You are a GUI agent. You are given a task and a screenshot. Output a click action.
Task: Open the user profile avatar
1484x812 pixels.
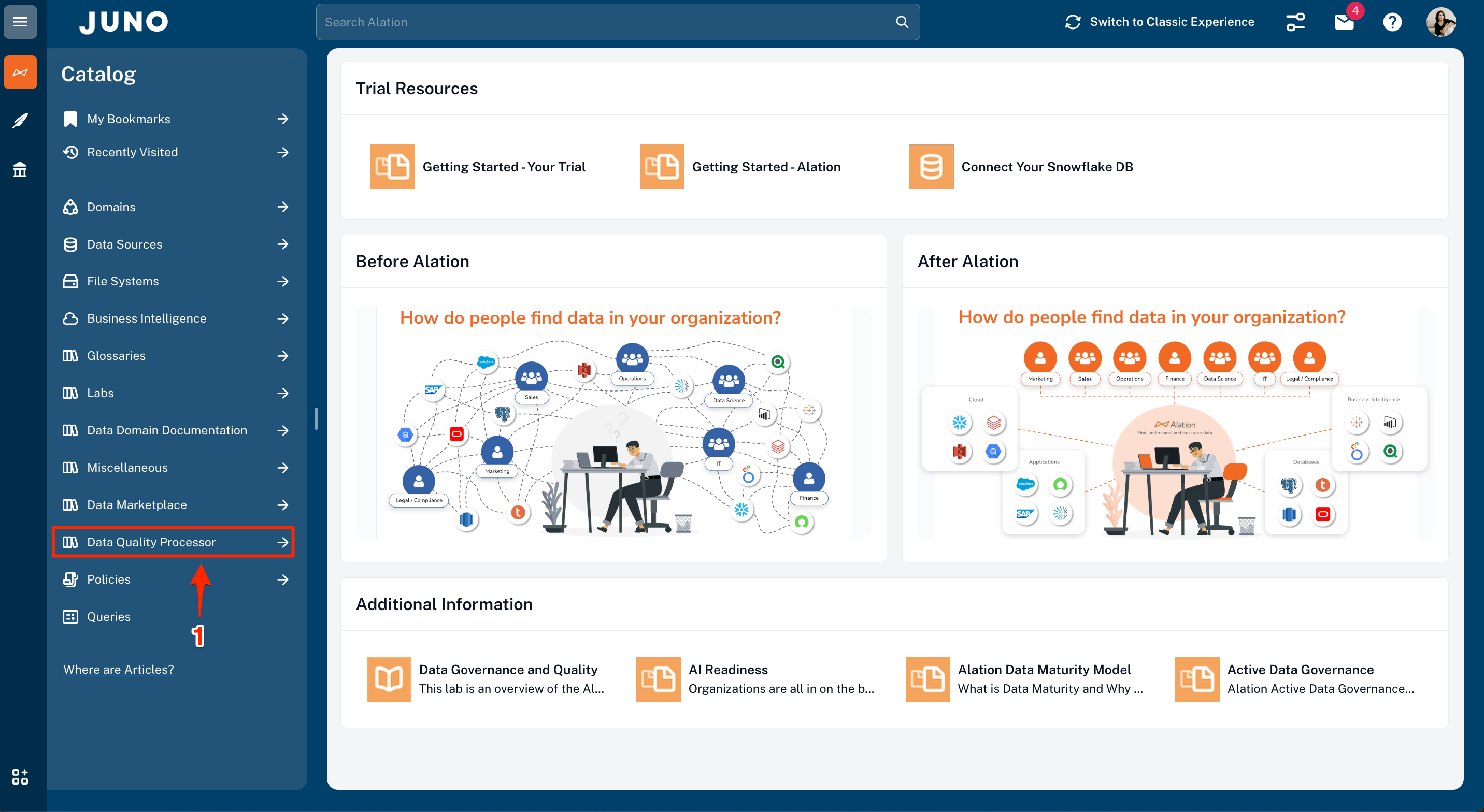[x=1441, y=22]
